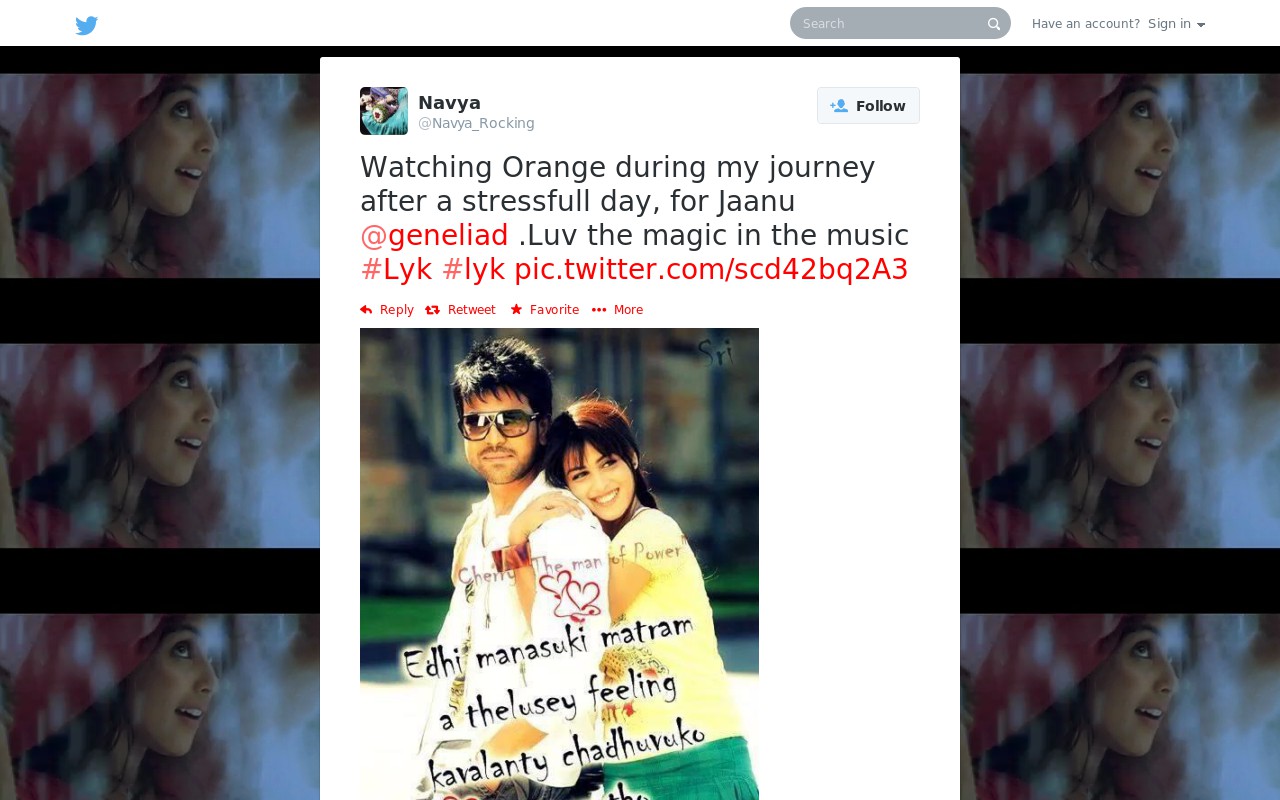This screenshot has height=800, width=1280.
Task: Open the pic.twitter.com/scd42bq2A3 link
Action: click(x=711, y=270)
